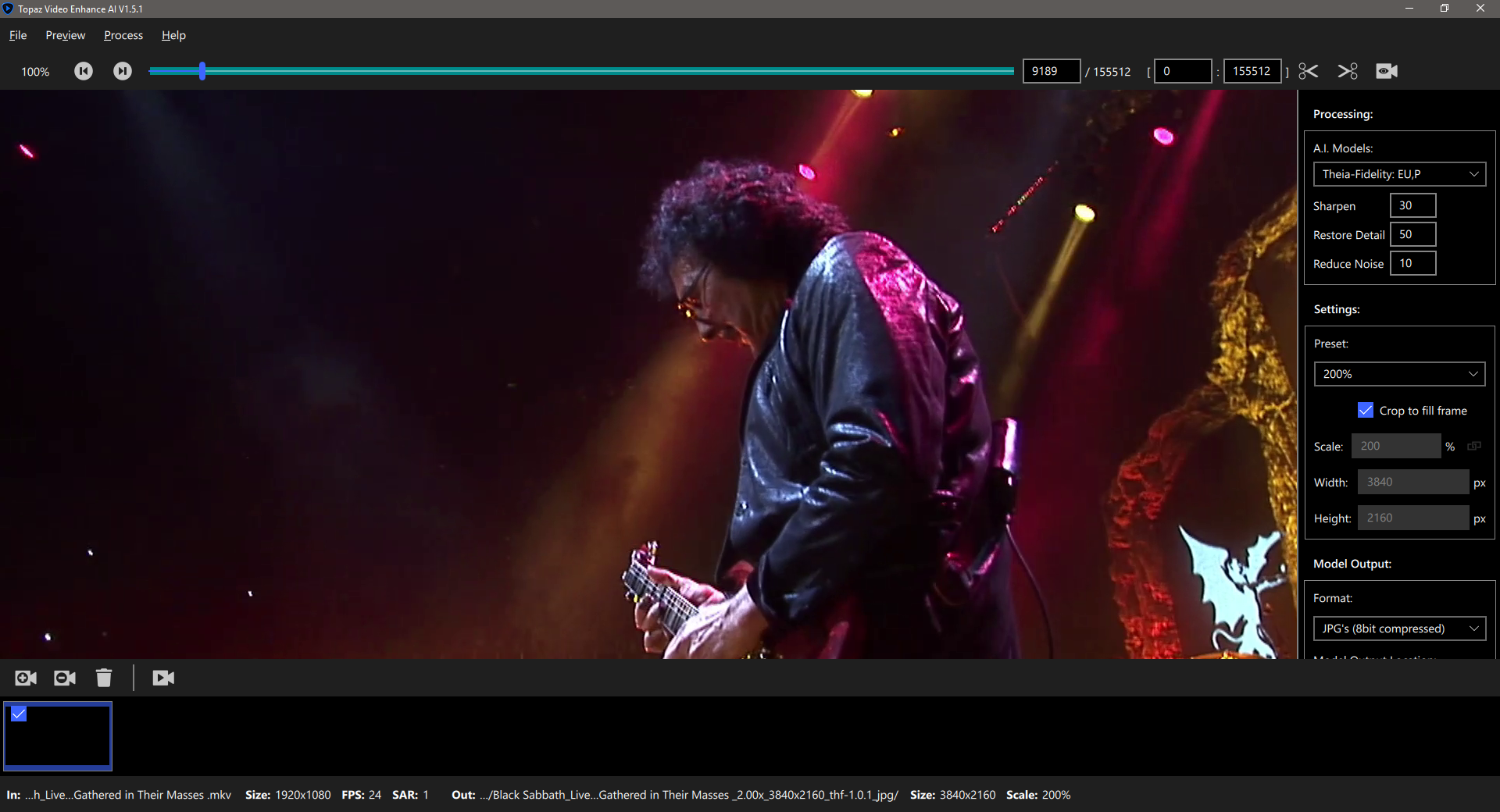Click the current frame number field

click(x=1051, y=71)
